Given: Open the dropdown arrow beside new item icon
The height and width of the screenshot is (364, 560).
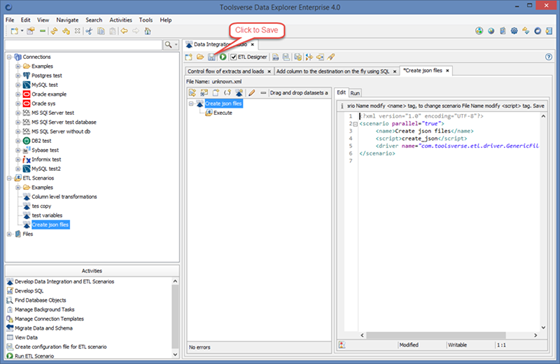Looking at the screenshot, I should pos(22,31).
